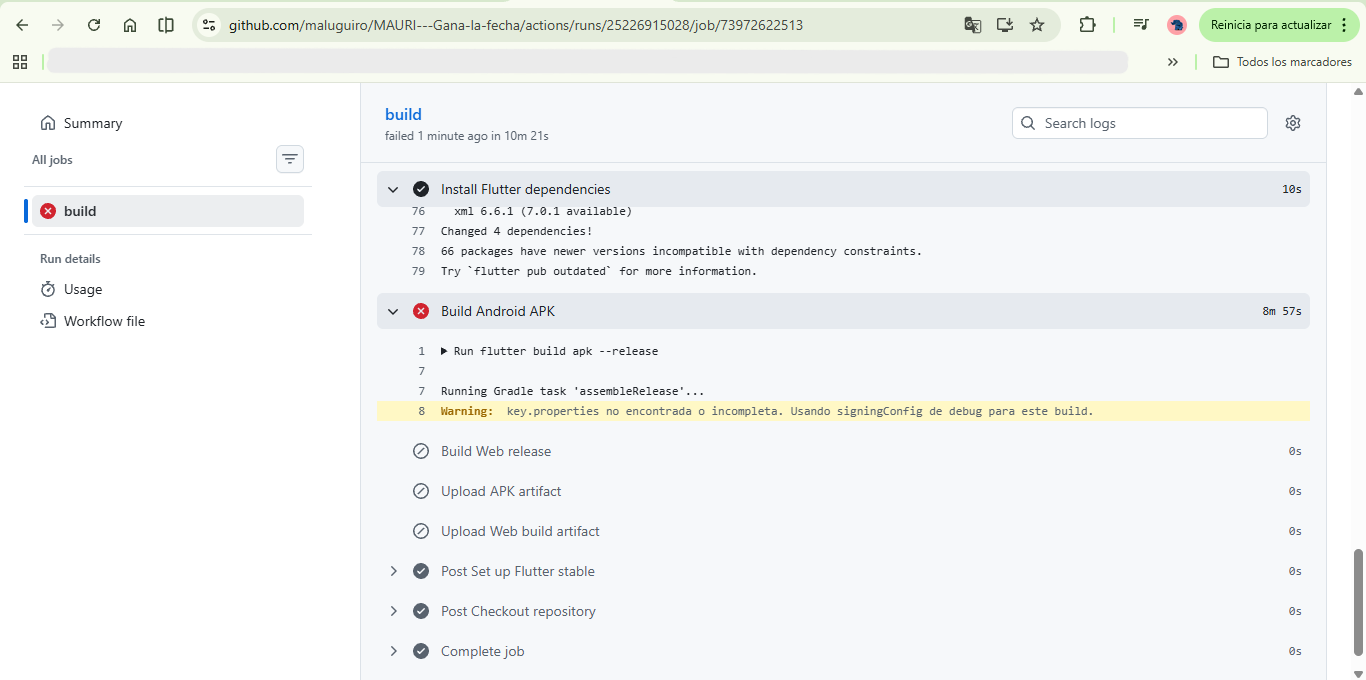Open the apps grid in bookmarks bar
Image resolution: width=1366 pixels, height=680 pixels.
tap(20, 62)
